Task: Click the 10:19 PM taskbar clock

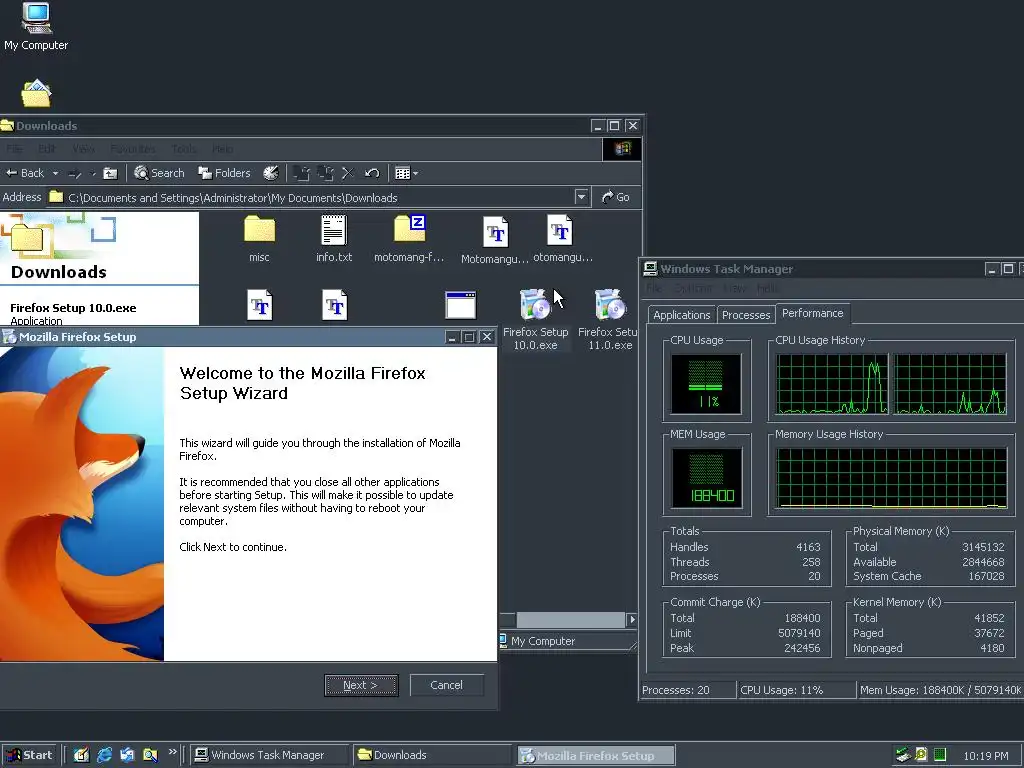Action: click(985, 756)
